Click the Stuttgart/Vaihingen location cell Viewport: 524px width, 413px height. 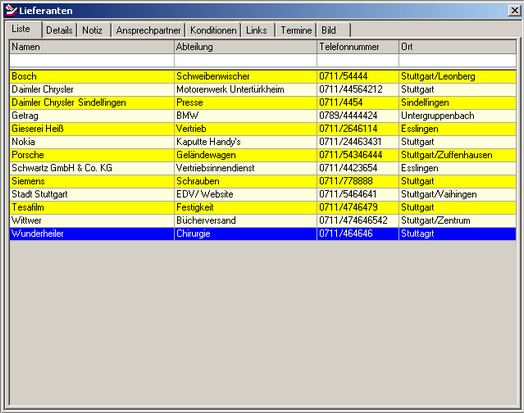(457, 194)
